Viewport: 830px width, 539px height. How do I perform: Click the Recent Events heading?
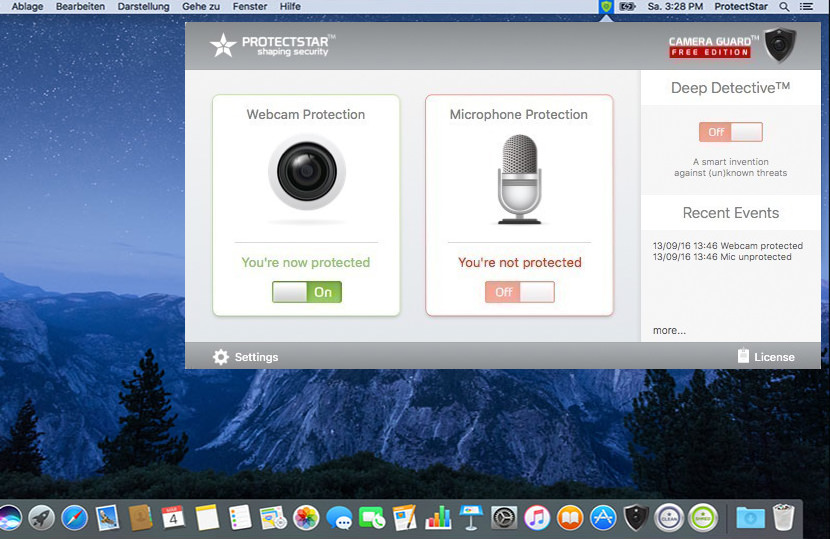730,213
